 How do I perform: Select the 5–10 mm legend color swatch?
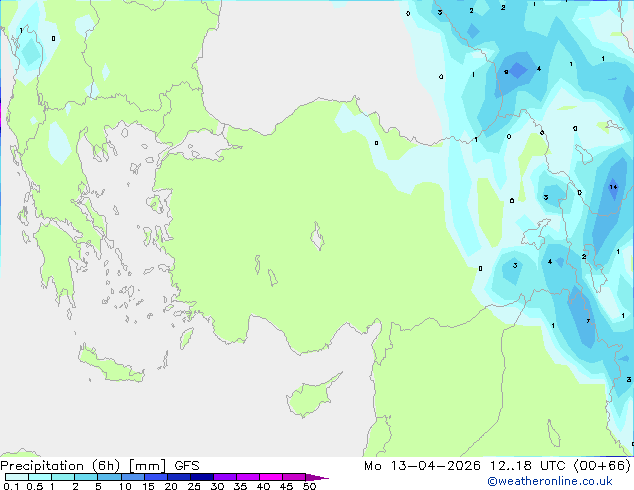click(x=109, y=477)
